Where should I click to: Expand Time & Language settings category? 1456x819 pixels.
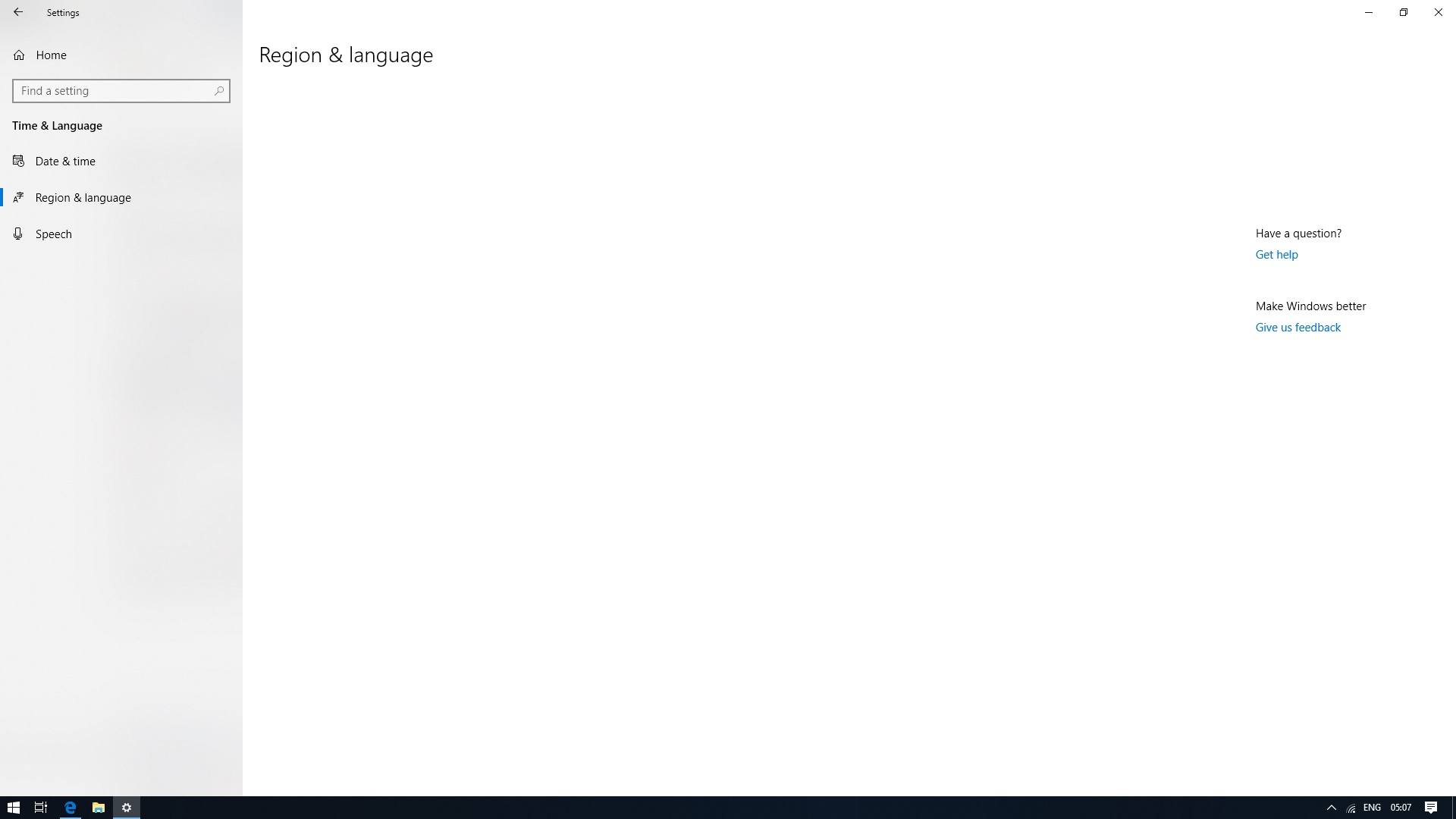57,125
